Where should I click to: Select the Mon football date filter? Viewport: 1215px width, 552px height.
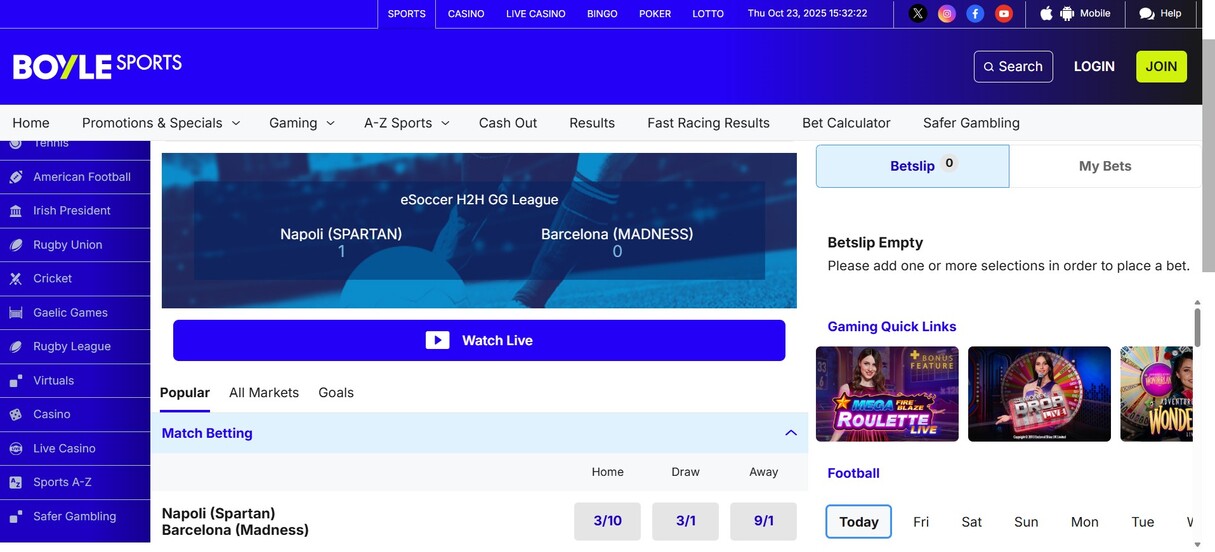click(1084, 522)
